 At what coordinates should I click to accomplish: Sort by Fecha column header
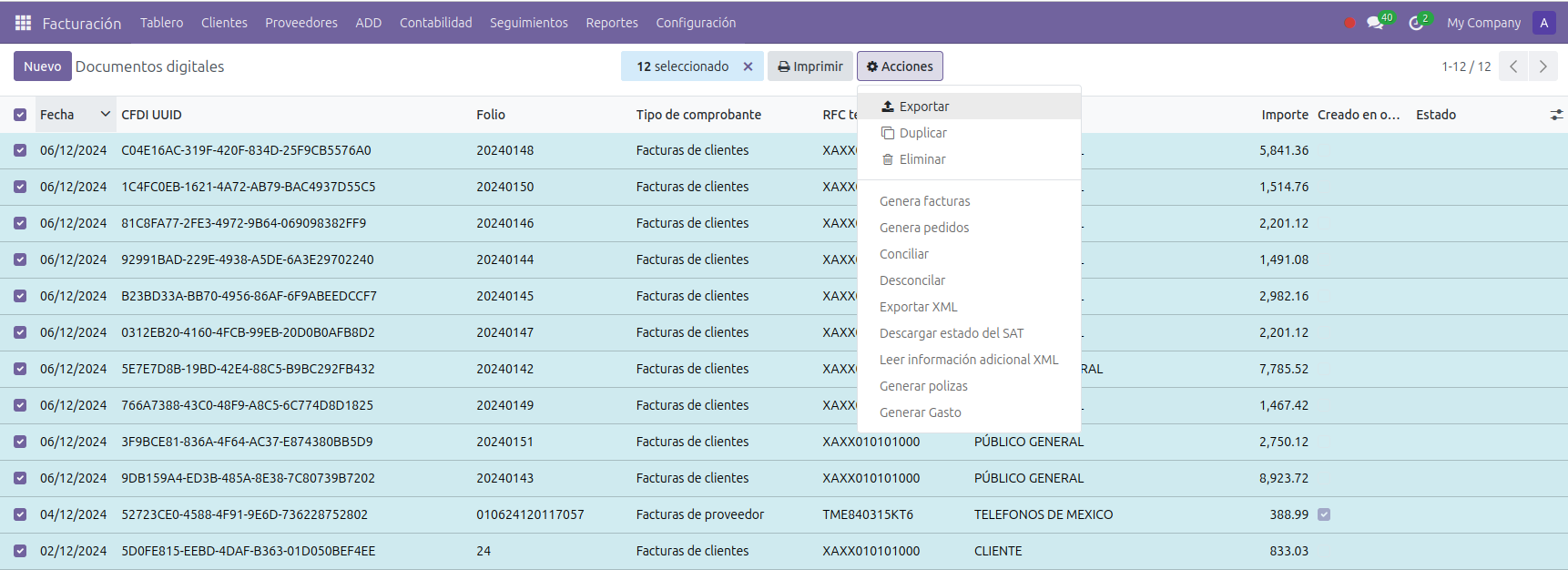(x=57, y=115)
